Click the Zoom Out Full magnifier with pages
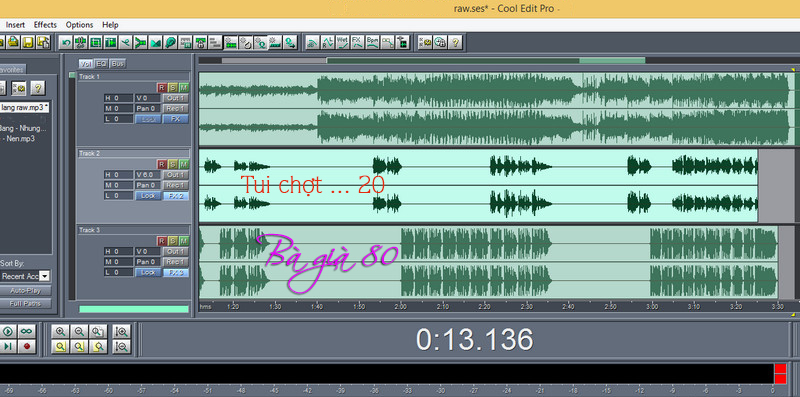Screen dimensions: 800x397 [x=98, y=332]
